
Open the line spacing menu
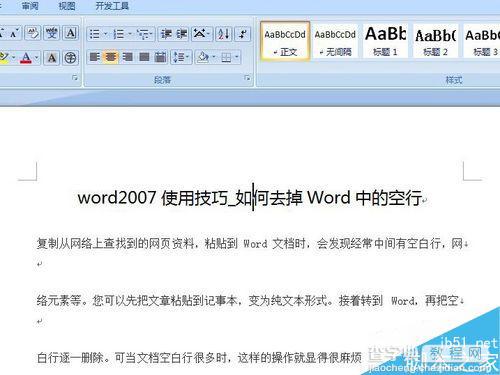181,57
